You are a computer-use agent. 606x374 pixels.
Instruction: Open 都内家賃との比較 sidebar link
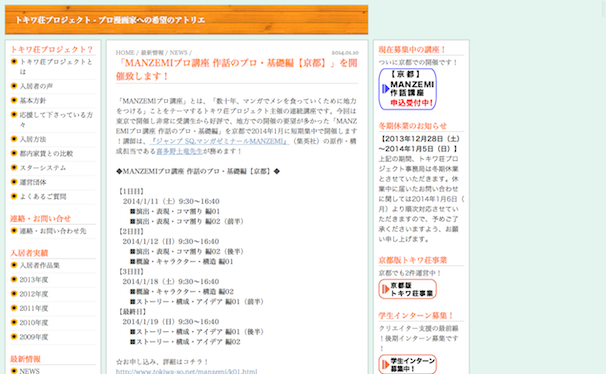(x=46, y=153)
